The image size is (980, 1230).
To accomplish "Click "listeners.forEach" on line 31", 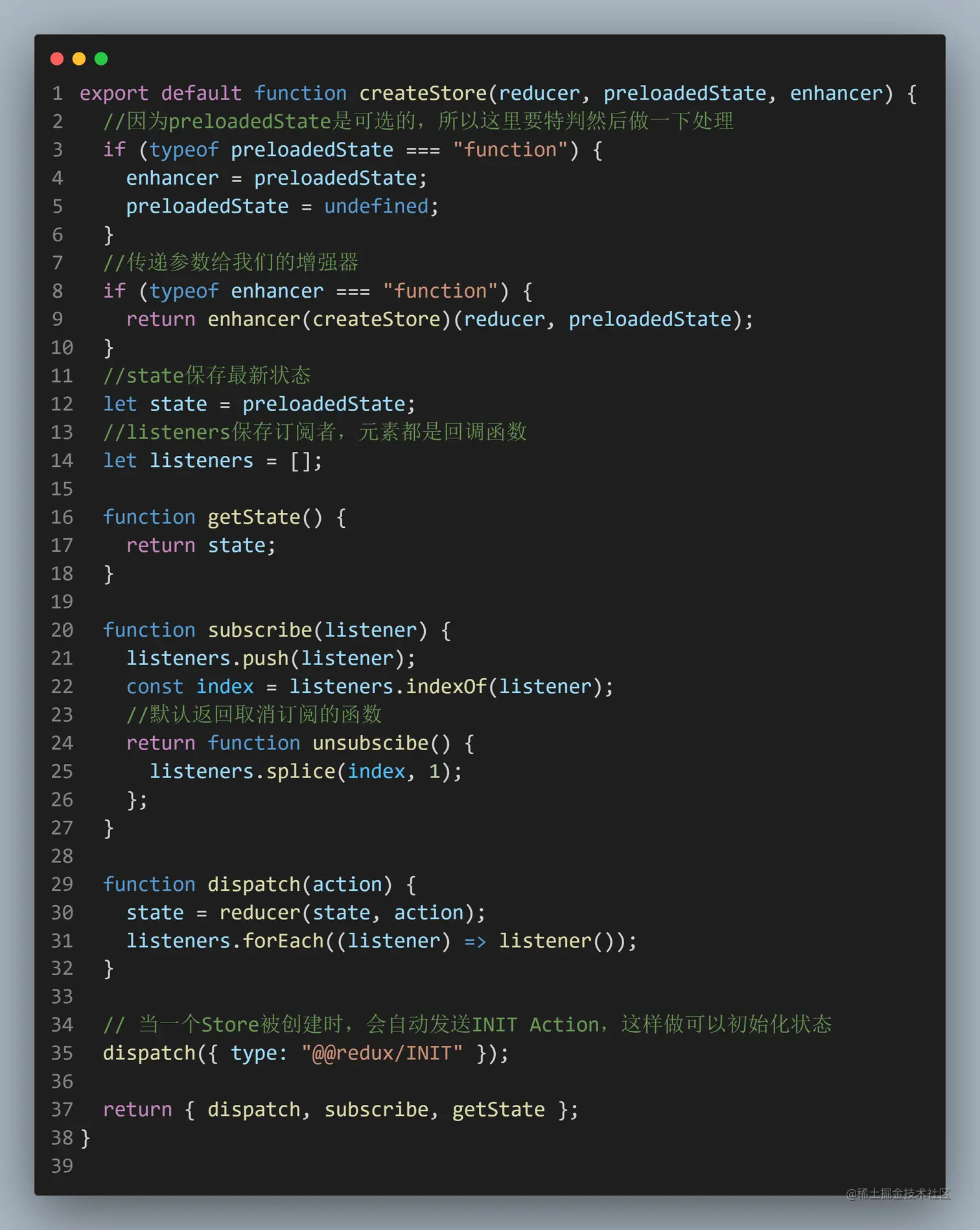I will click(225, 941).
